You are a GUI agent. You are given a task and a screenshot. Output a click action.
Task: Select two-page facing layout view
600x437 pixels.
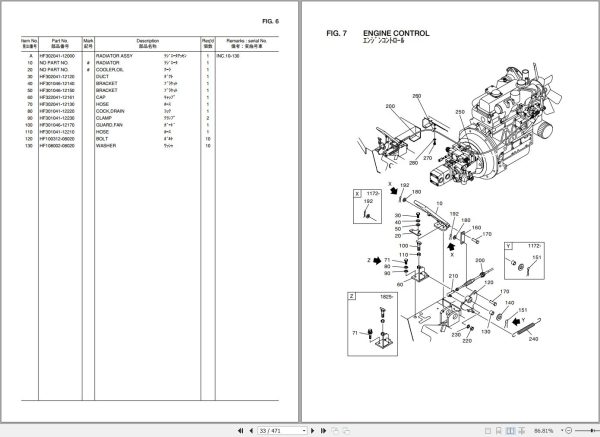(x=510, y=431)
